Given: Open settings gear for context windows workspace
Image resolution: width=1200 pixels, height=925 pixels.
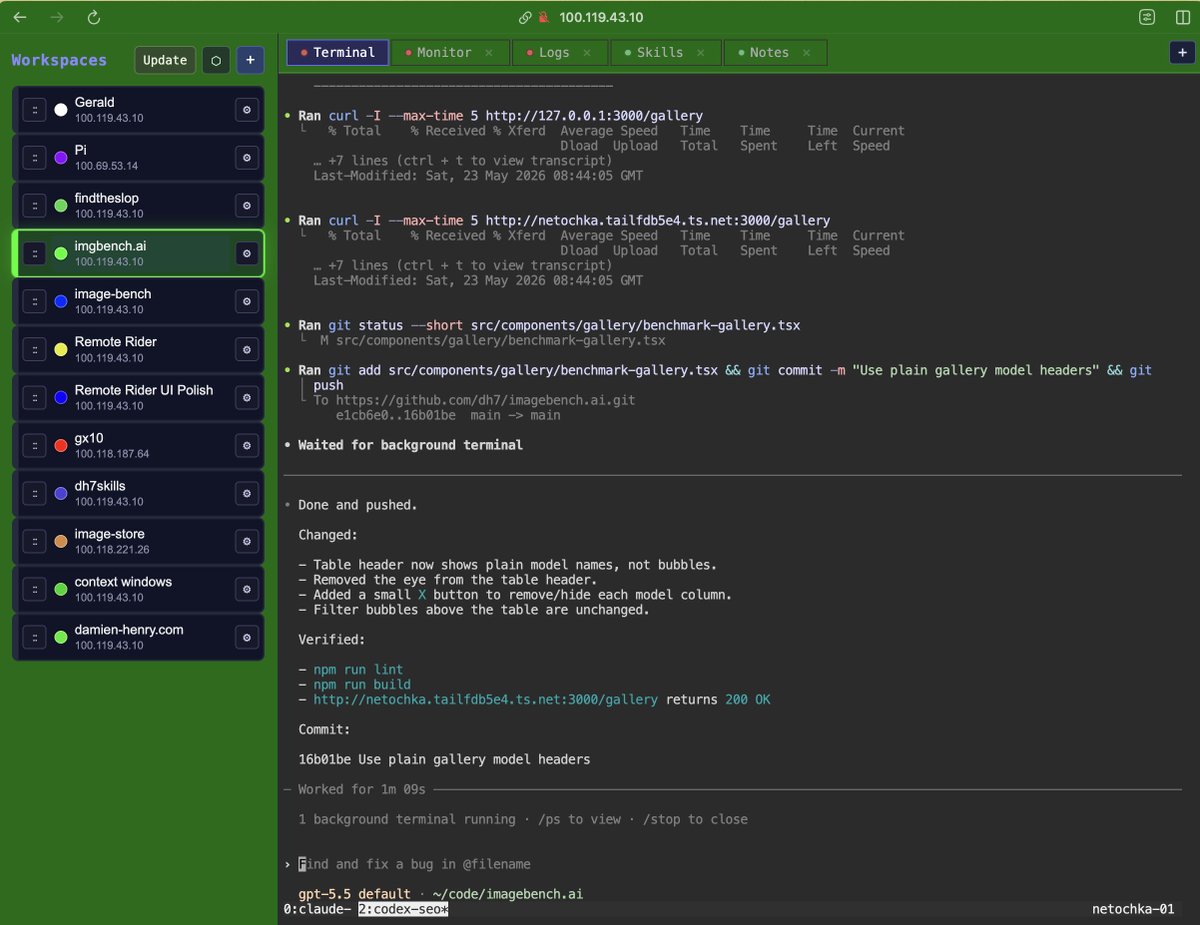Looking at the screenshot, I should pyautogui.click(x=247, y=590).
